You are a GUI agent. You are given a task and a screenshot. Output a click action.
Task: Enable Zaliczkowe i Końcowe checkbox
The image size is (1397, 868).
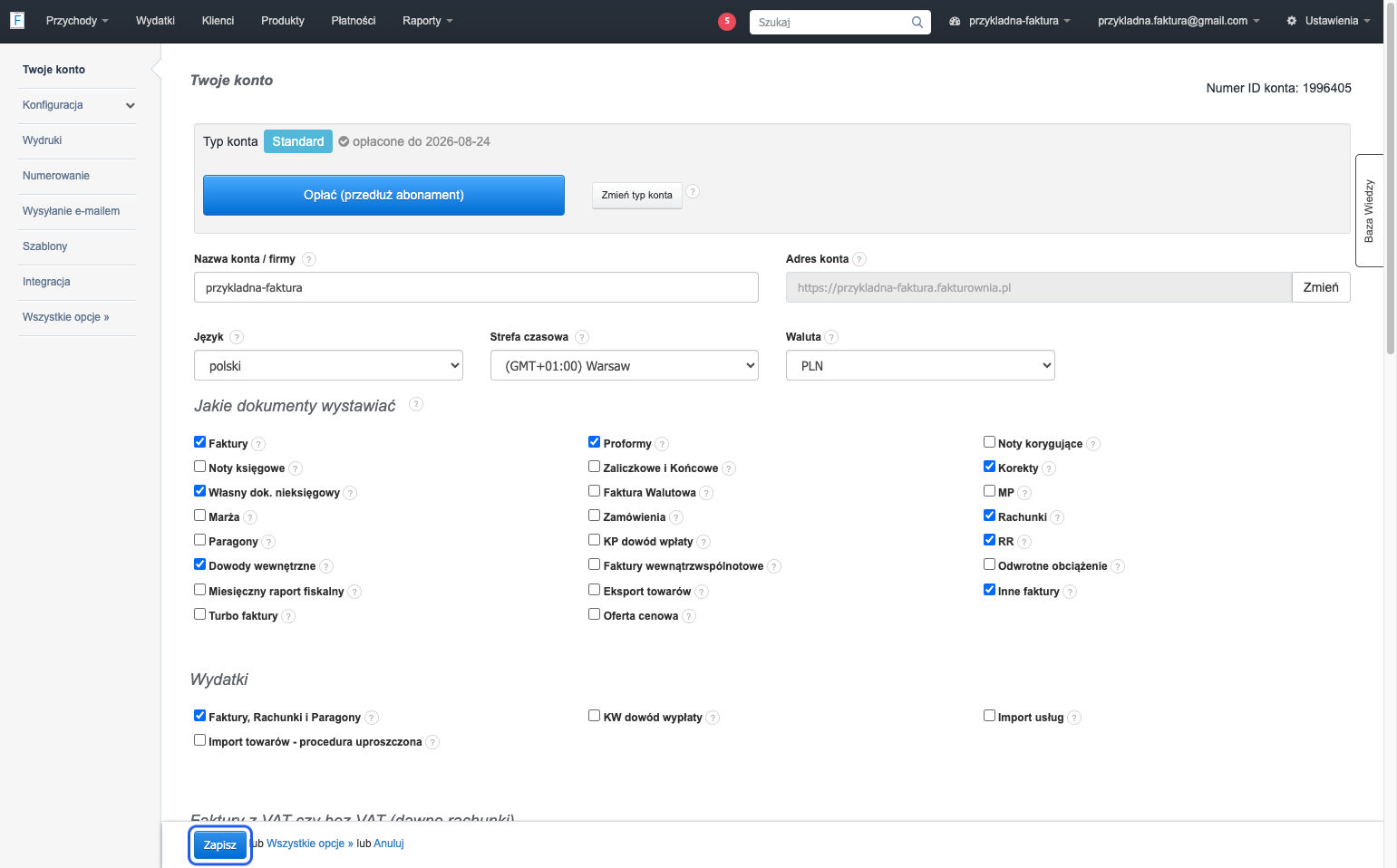(595, 467)
